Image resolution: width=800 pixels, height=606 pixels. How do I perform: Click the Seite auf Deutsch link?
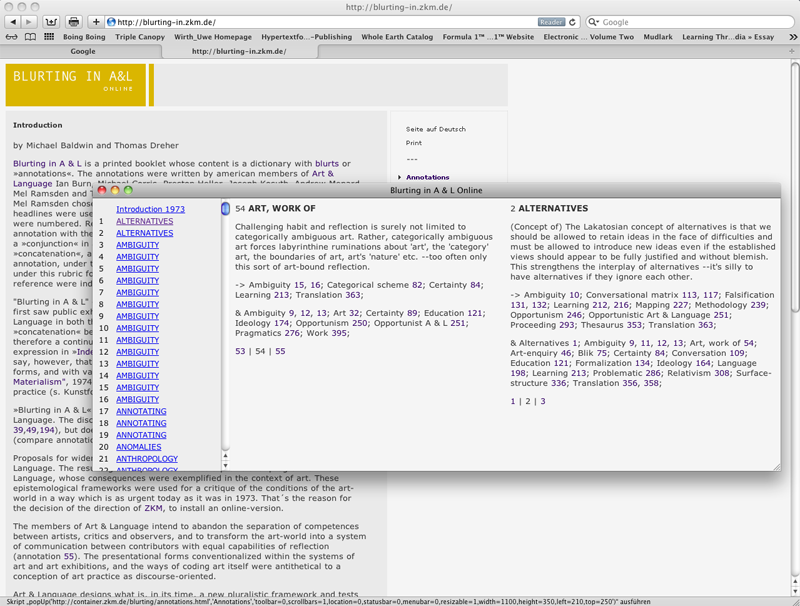click(x=435, y=129)
